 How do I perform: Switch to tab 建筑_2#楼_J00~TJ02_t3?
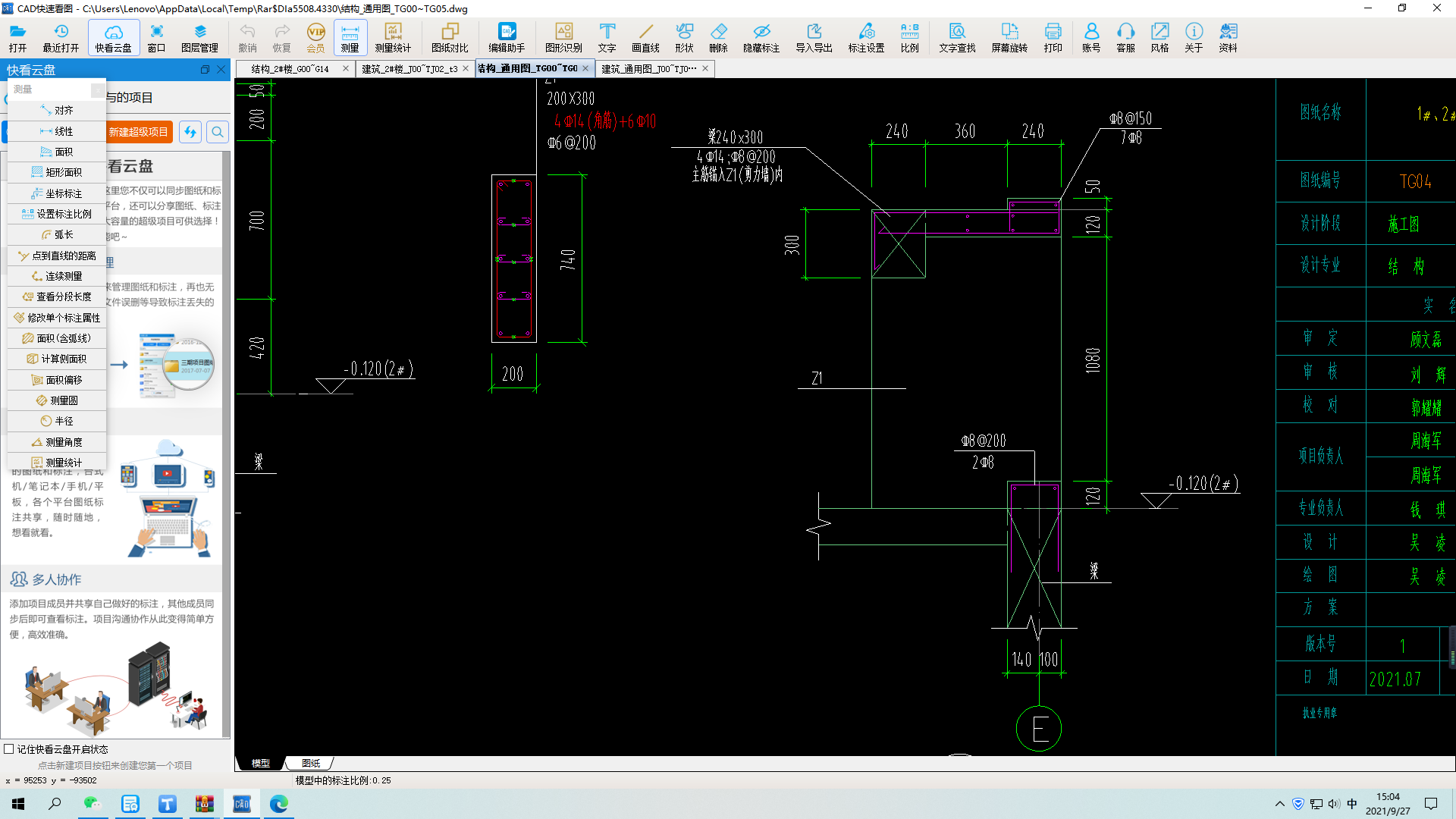[x=409, y=68]
